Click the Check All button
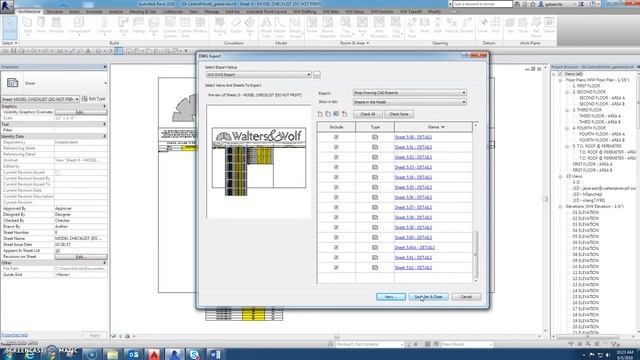Screen dimensions: 640x360 [x=367, y=114]
